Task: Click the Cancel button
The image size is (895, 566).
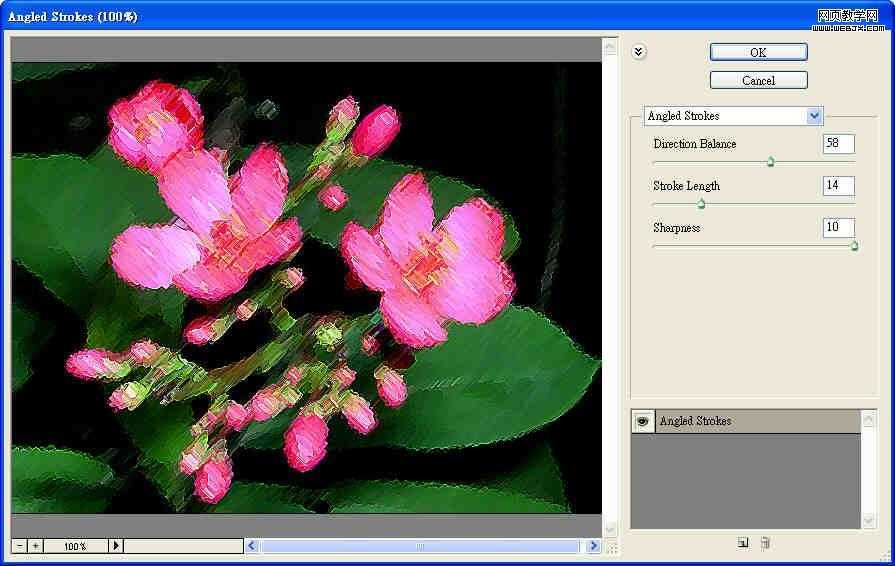Action: click(x=758, y=80)
